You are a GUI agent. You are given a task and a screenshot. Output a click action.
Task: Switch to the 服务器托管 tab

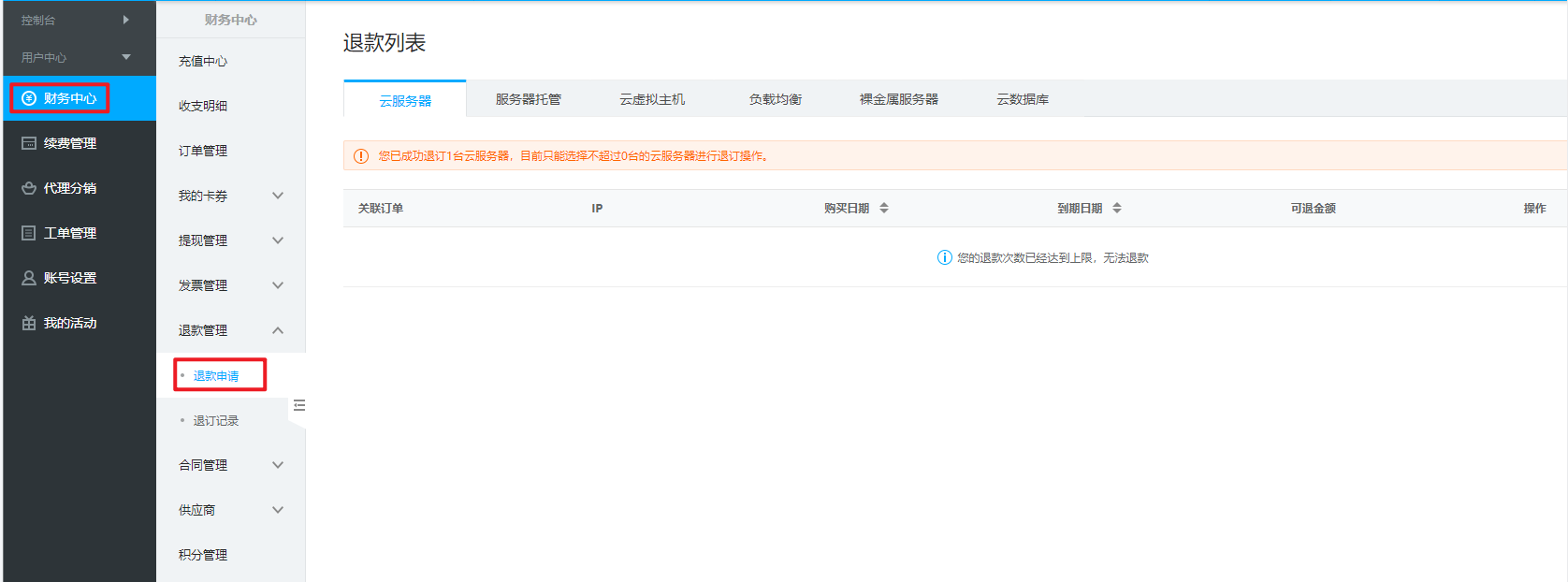[529, 99]
